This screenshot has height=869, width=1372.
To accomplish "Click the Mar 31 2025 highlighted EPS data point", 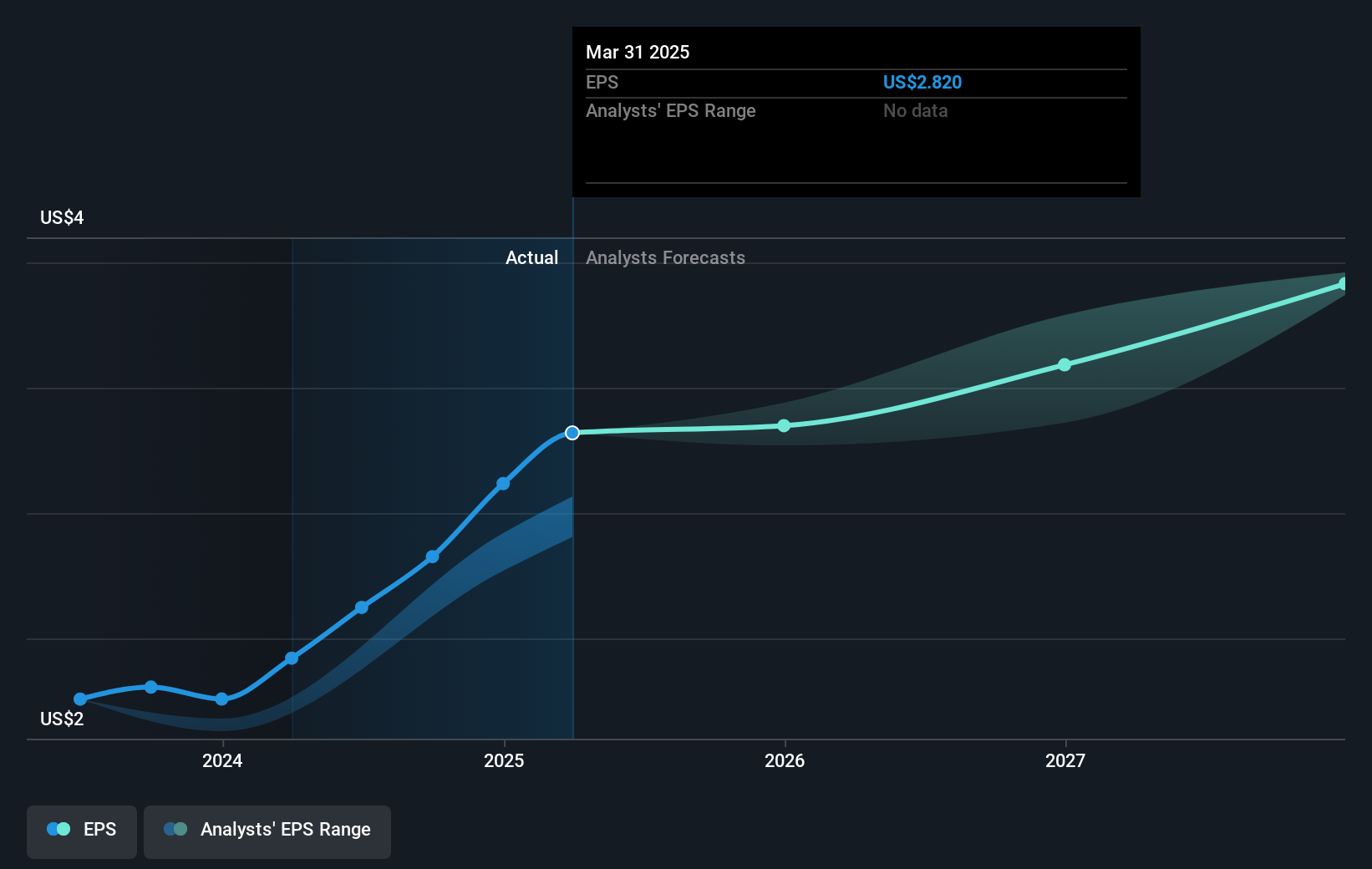I will 572,433.
